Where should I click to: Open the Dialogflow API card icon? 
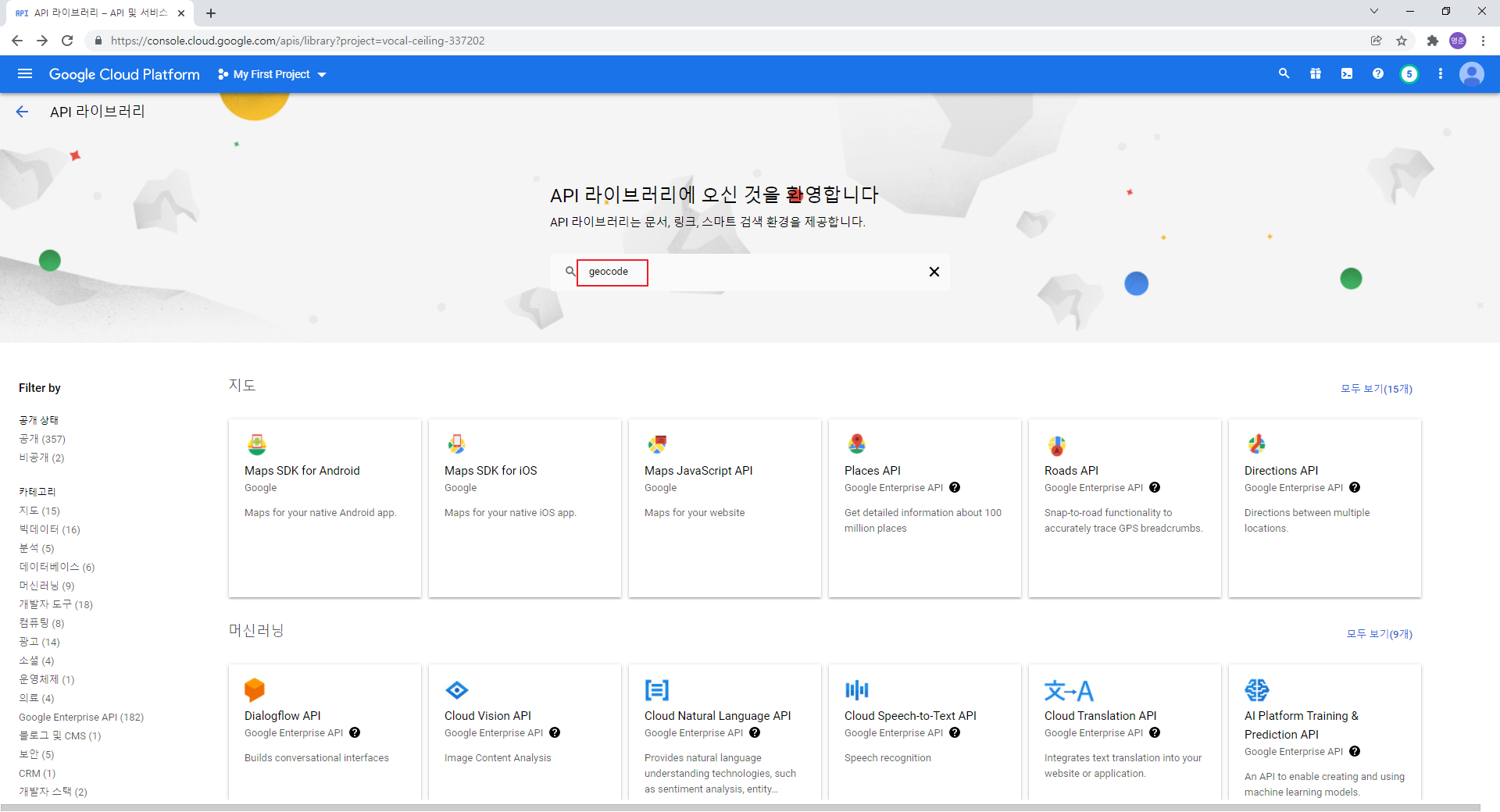tap(255, 690)
